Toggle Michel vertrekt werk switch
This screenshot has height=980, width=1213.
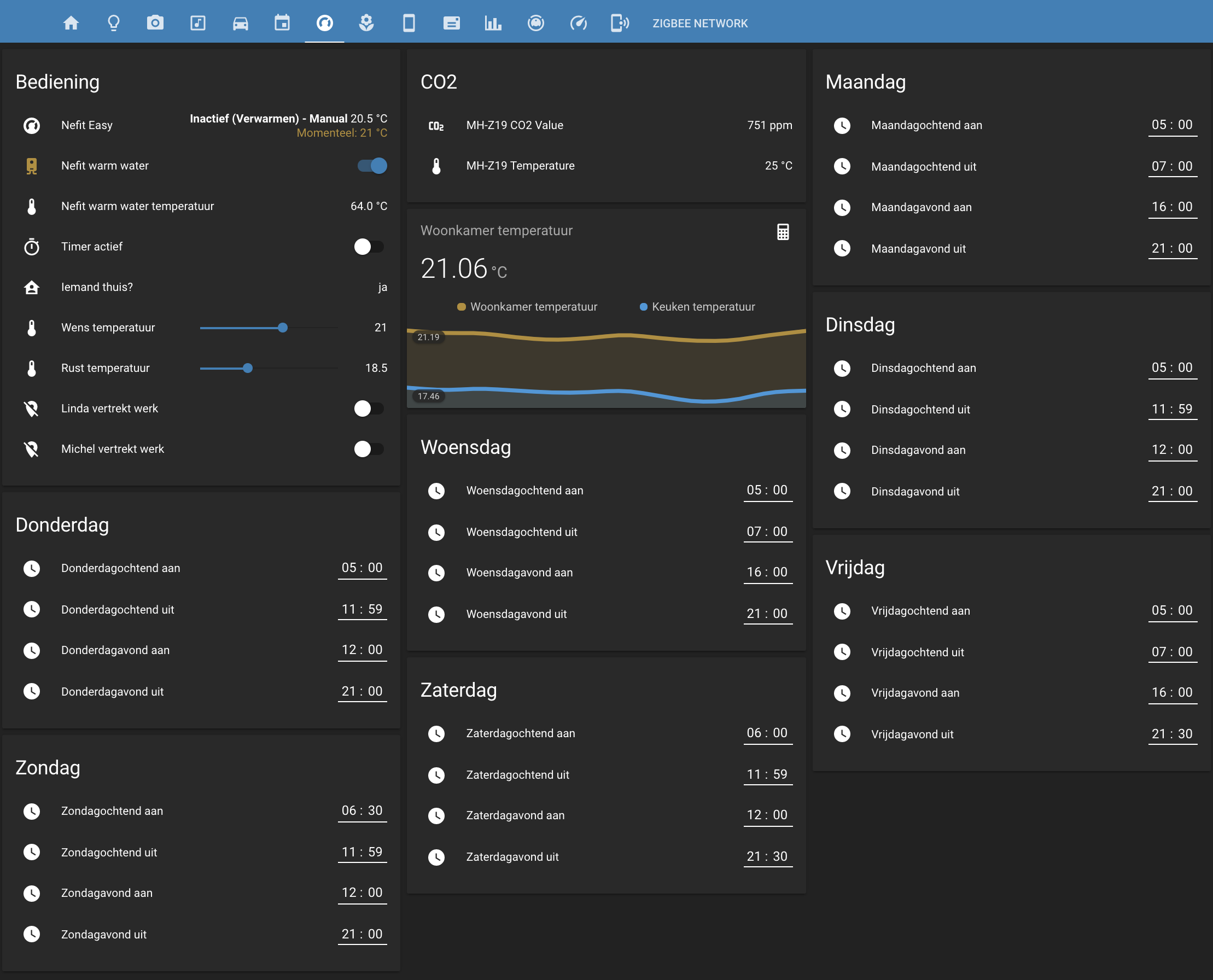tap(369, 449)
